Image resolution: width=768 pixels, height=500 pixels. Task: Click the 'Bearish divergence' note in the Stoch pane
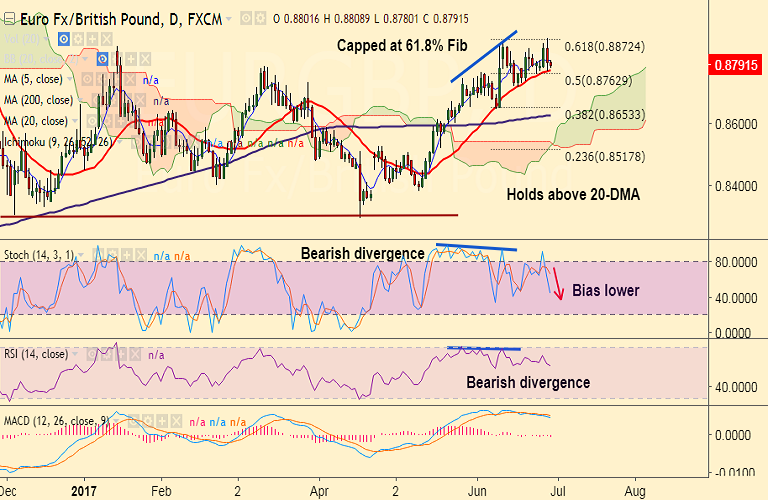pyautogui.click(x=362, y=254)
